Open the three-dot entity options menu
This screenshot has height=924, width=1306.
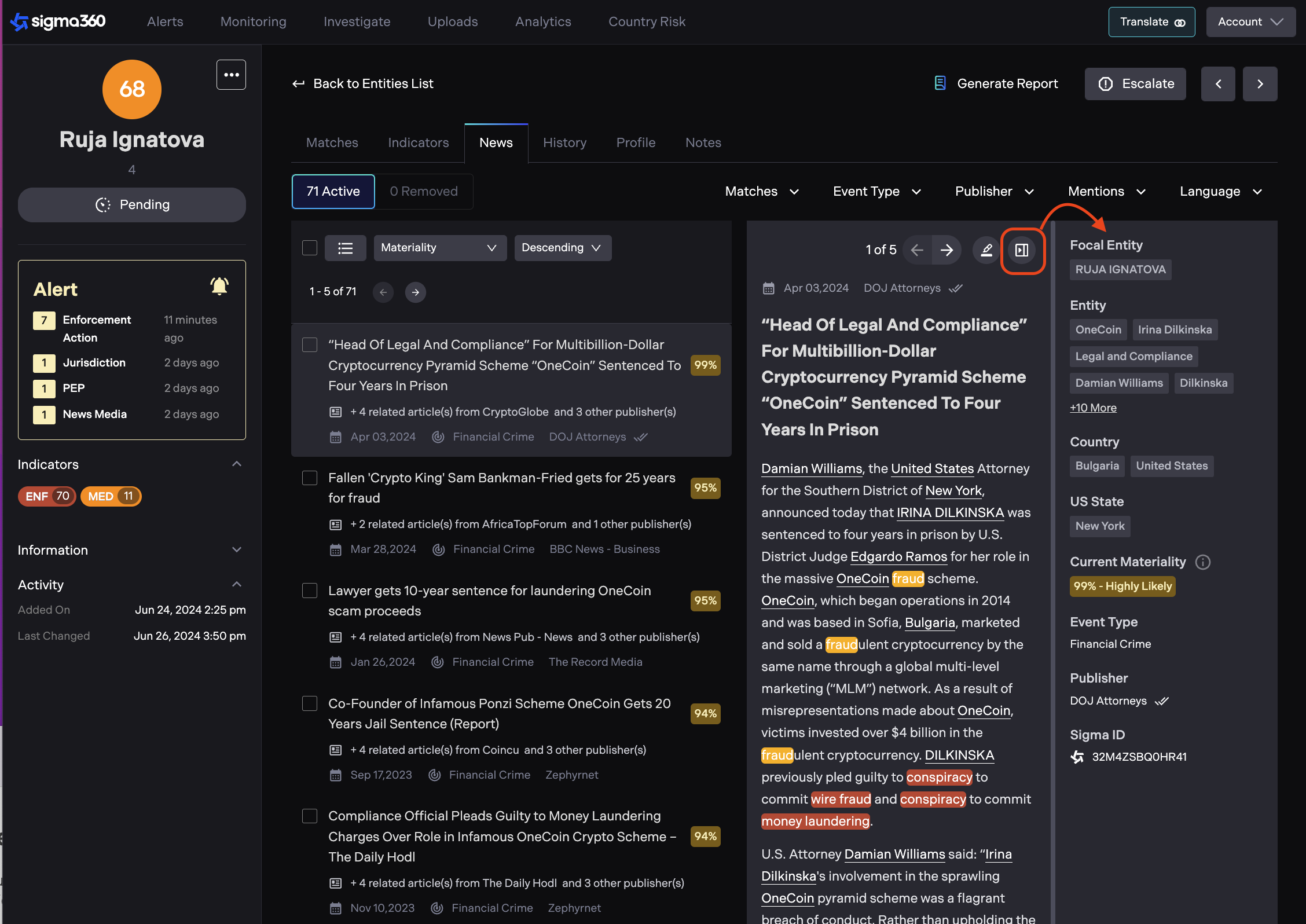pyautogui.click(x=231, y=75)
